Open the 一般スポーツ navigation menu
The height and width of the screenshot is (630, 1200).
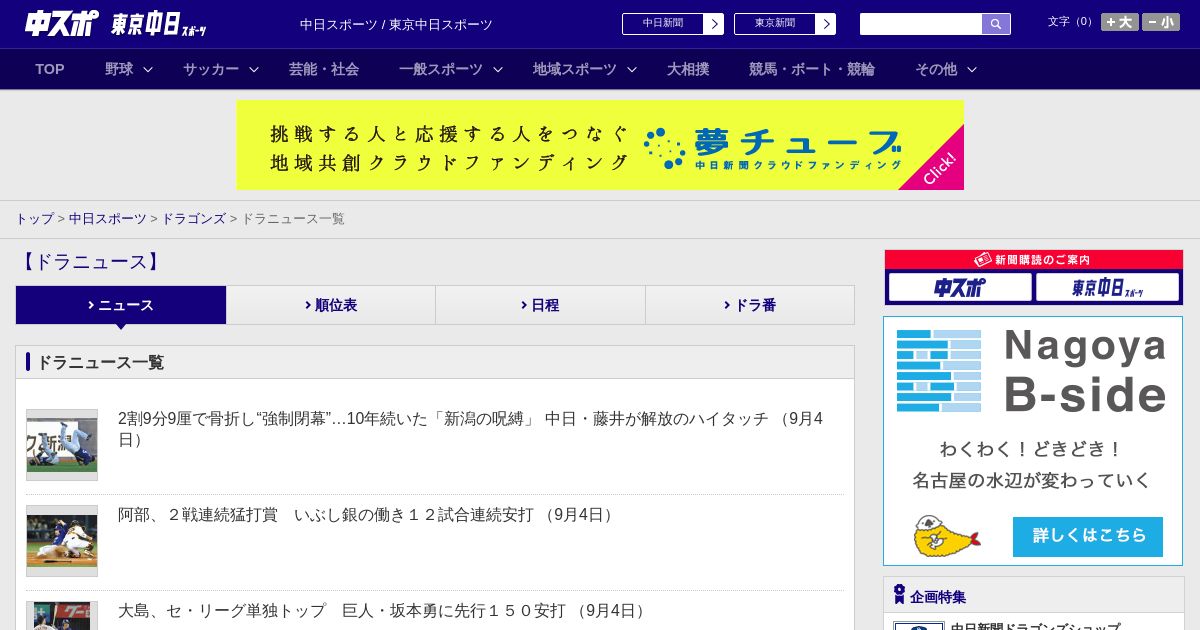click(x=441, y=69)
